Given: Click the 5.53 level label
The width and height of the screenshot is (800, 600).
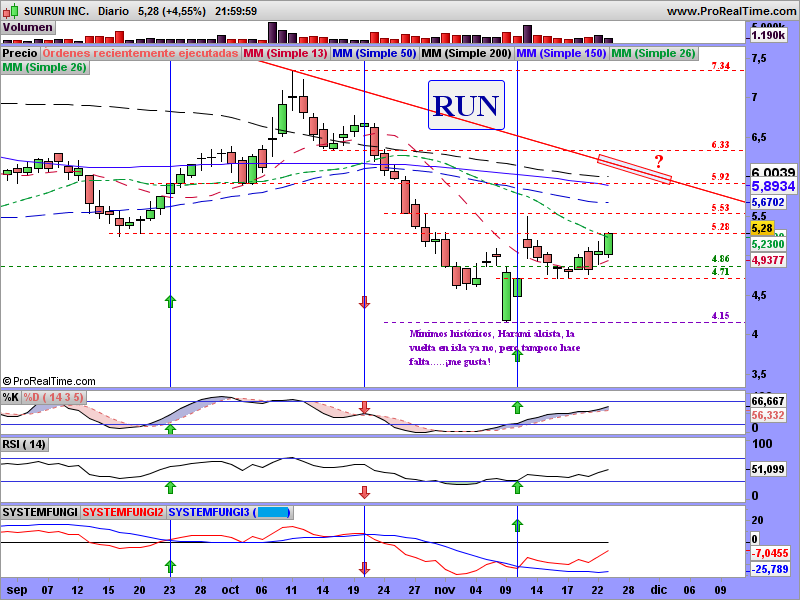Looking at the screenshot, I should 720,208.
